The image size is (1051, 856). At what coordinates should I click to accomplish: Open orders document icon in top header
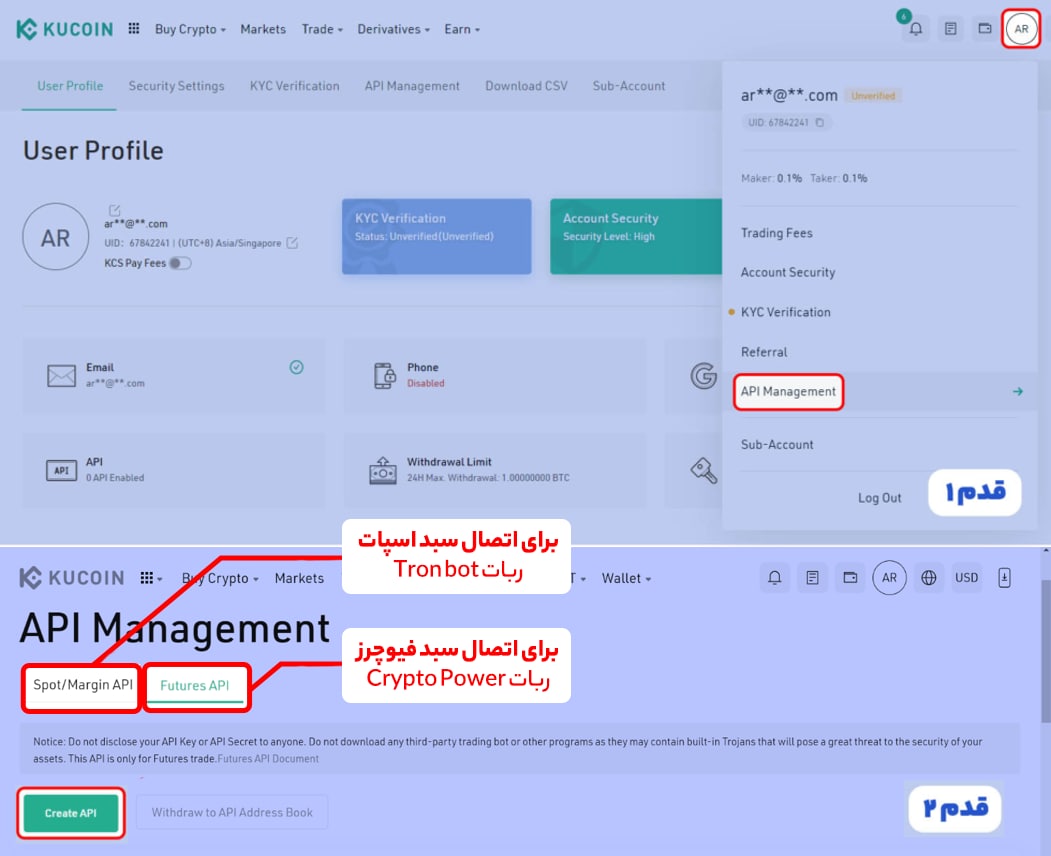tap(950, 29)
